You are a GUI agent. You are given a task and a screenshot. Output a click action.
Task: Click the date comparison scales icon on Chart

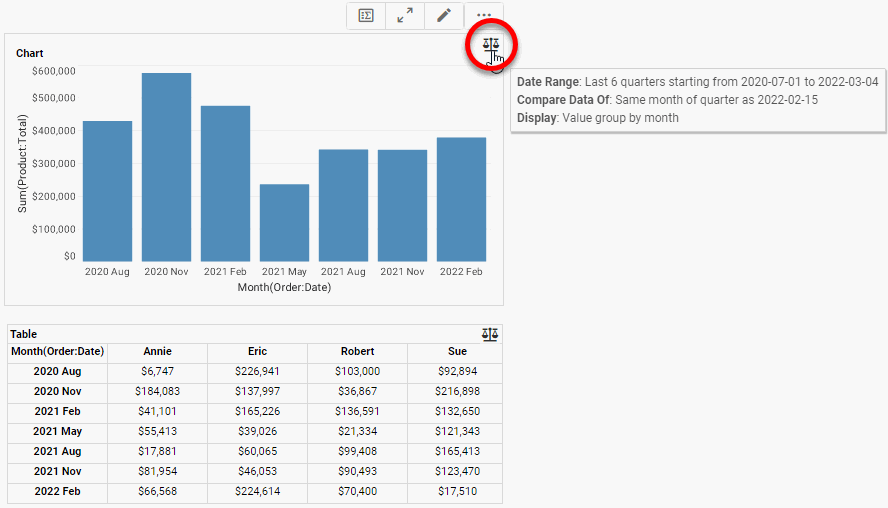click(x=490, y=45)
